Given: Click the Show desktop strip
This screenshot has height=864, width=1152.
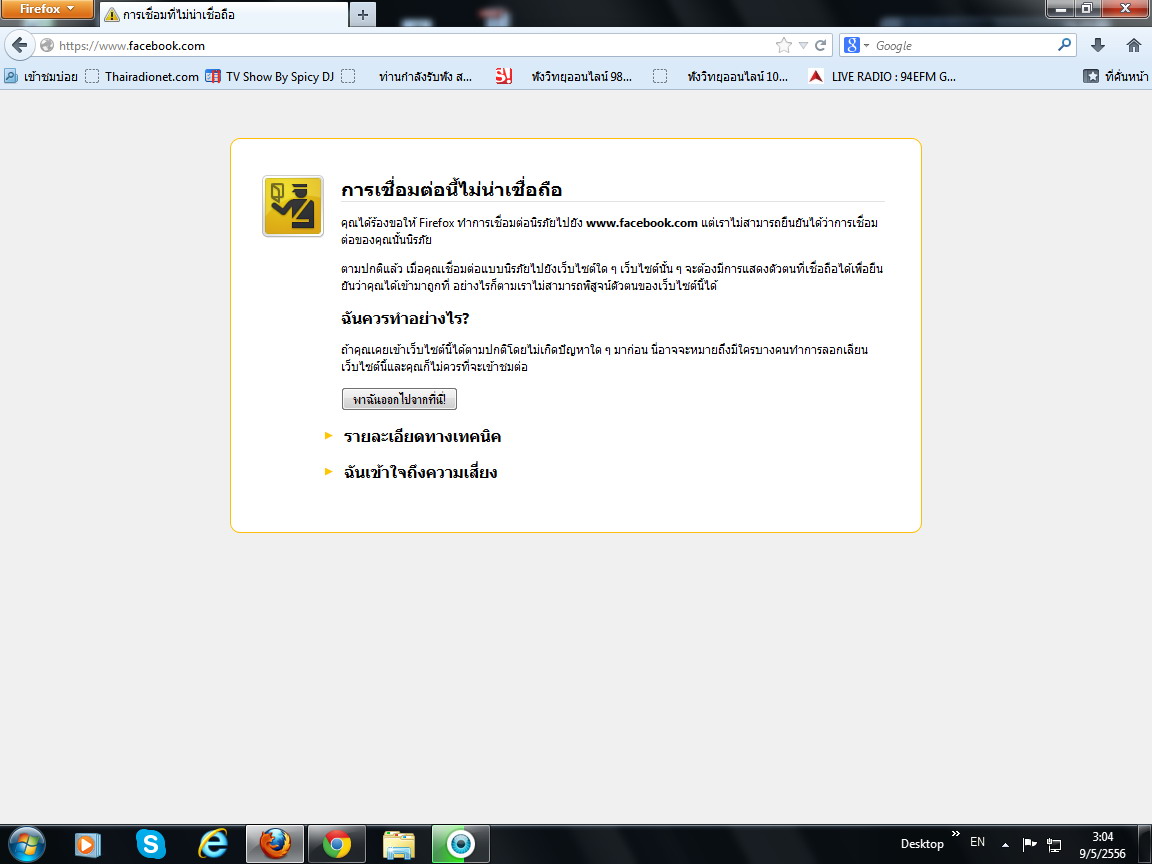Looking at the screenshot, I should 1145,844.
